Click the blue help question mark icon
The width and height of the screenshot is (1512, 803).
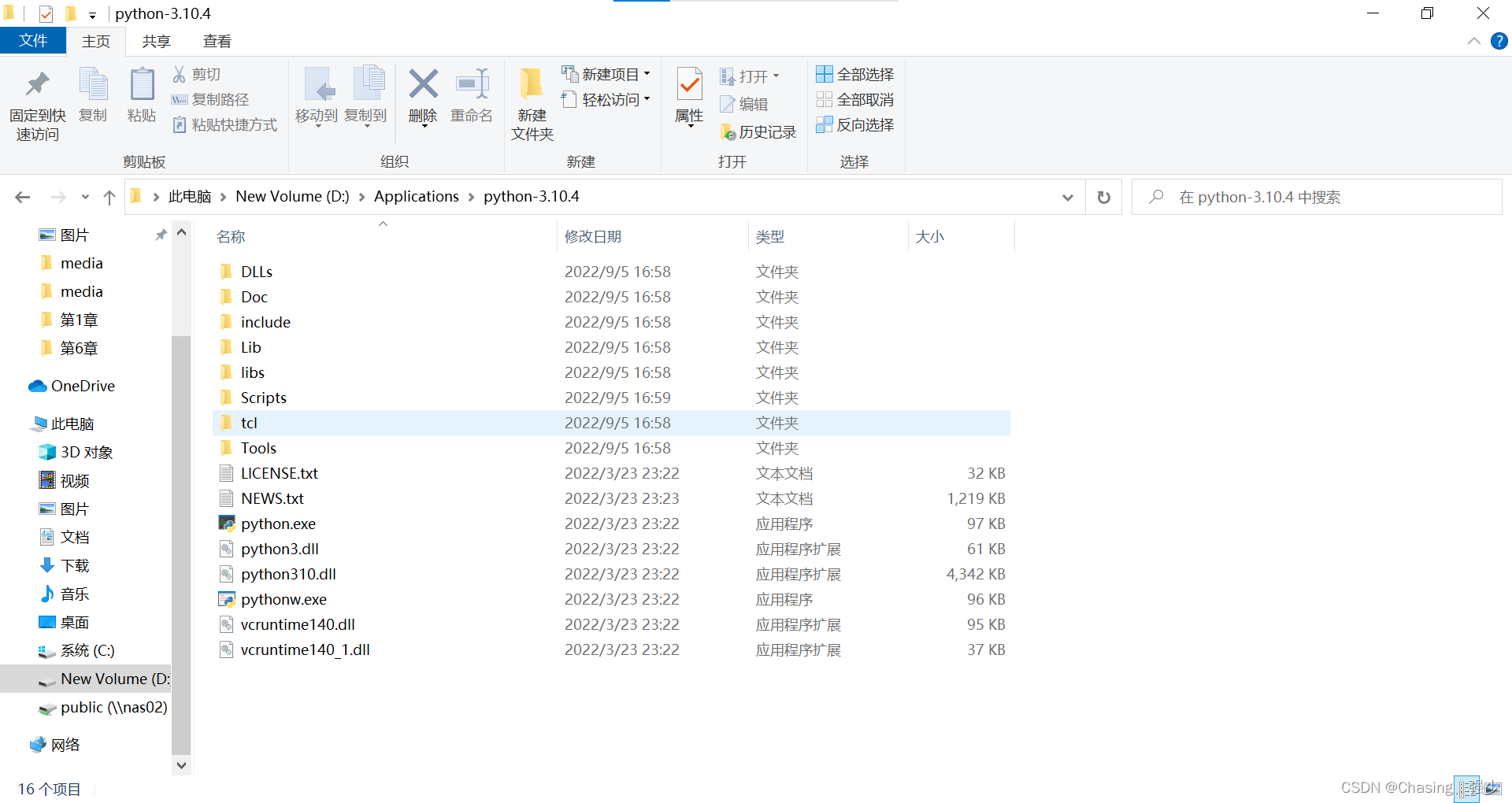(1499, 41)
